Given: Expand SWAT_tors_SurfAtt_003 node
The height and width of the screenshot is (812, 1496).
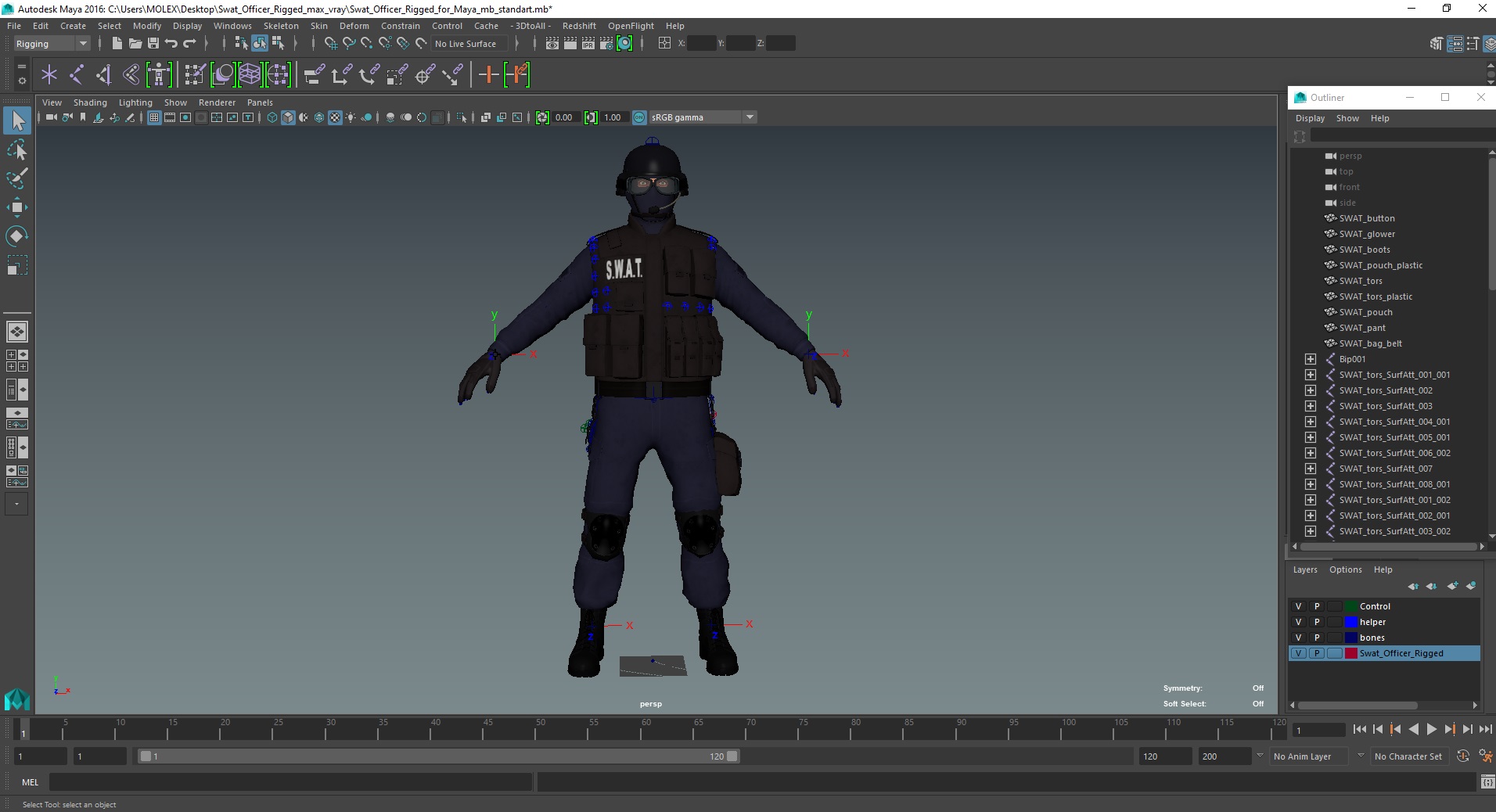Looking at the screenshot, I should point(1311,406).
